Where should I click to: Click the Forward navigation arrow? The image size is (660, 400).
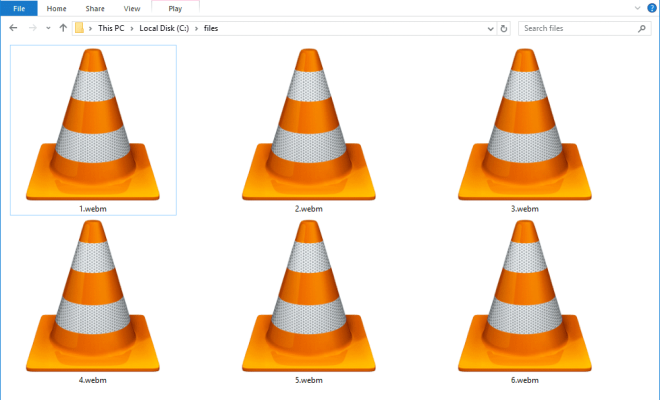click(x=32, y=28)
